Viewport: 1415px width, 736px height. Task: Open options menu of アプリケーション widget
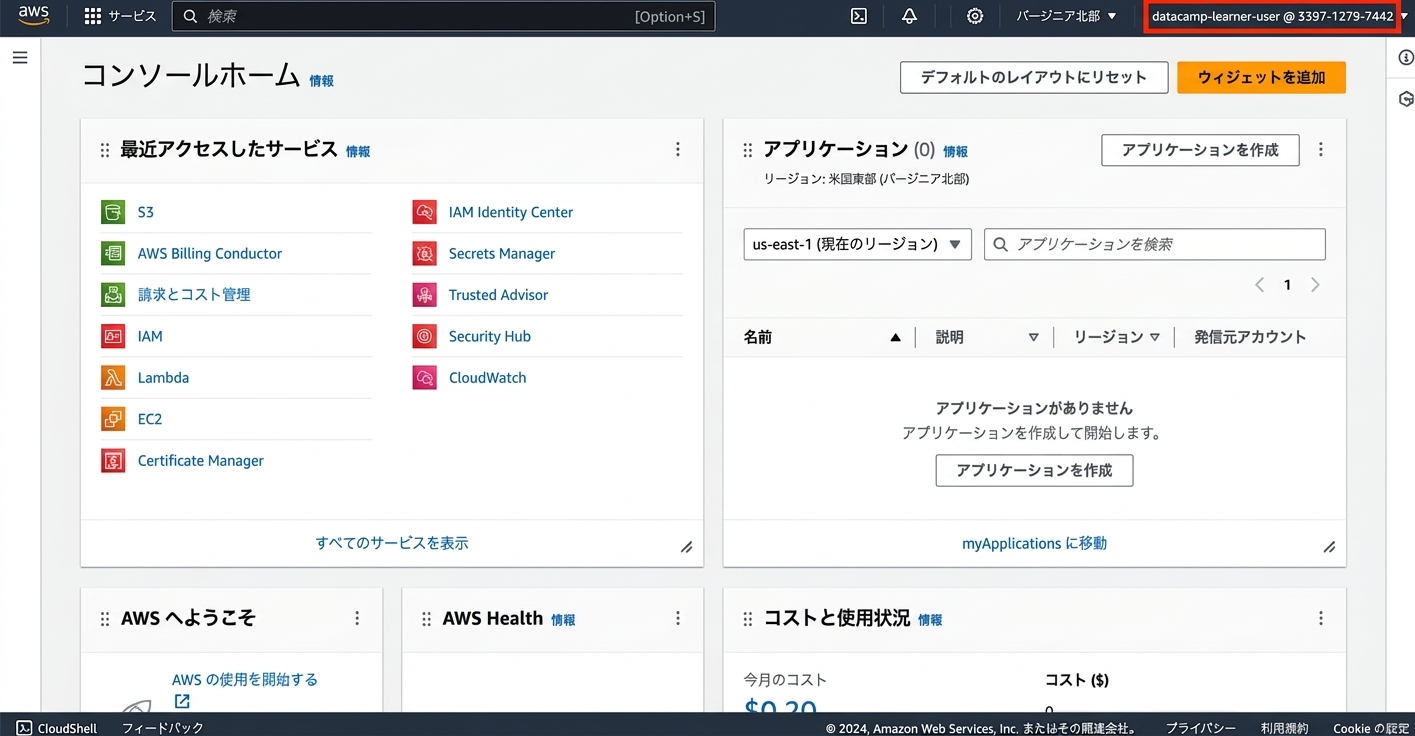click(x=1321, y=149)
